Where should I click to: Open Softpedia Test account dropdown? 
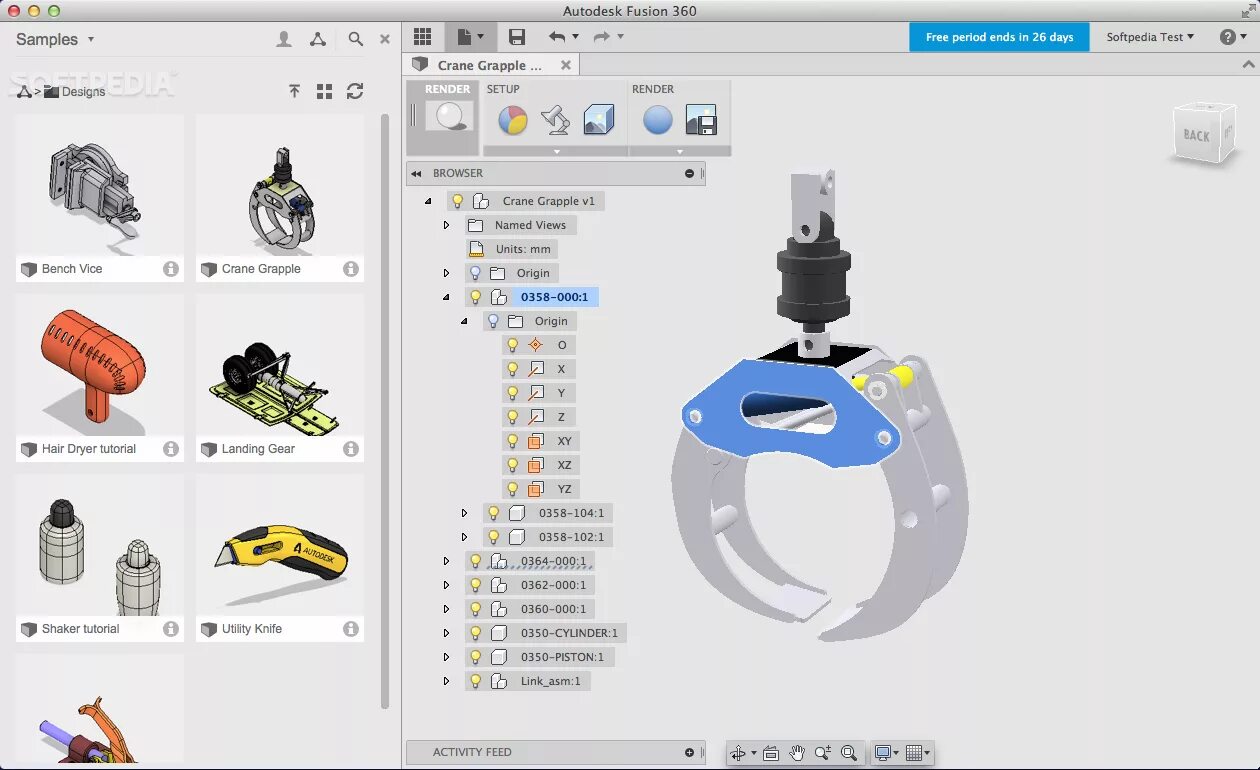[x=1150, y=37]
